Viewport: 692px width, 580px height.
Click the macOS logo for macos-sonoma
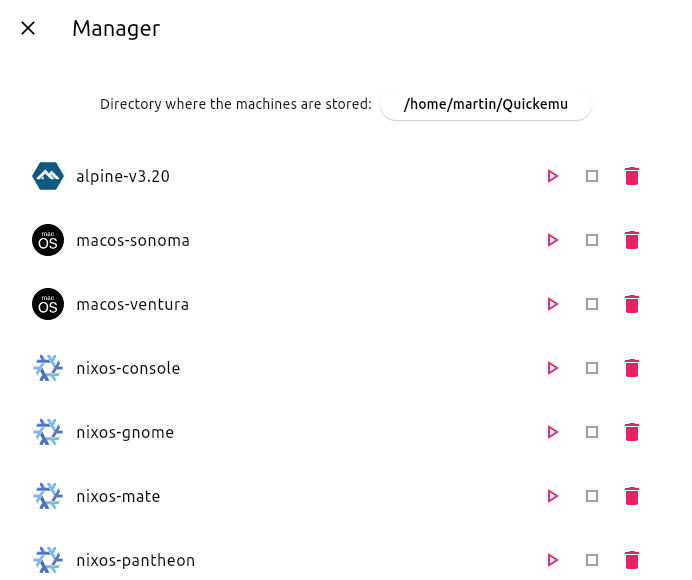click(x=48, y=240)
